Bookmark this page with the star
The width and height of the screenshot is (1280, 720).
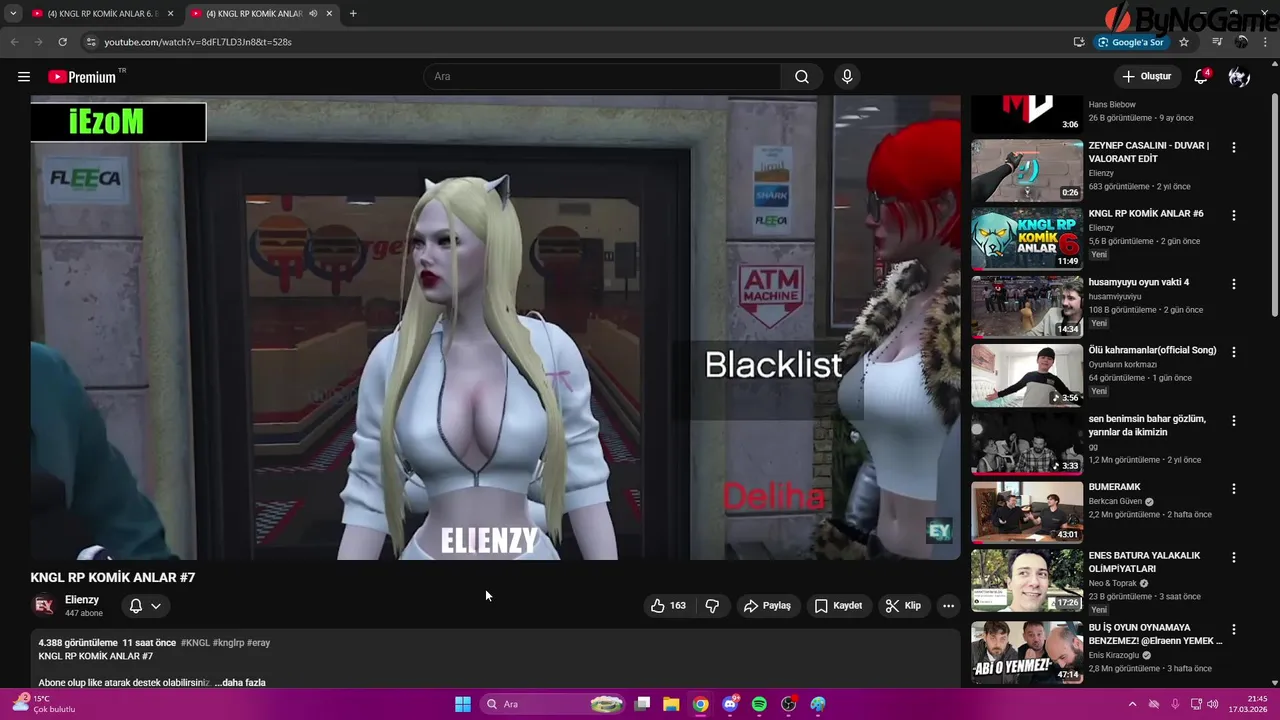(1184, 42)
